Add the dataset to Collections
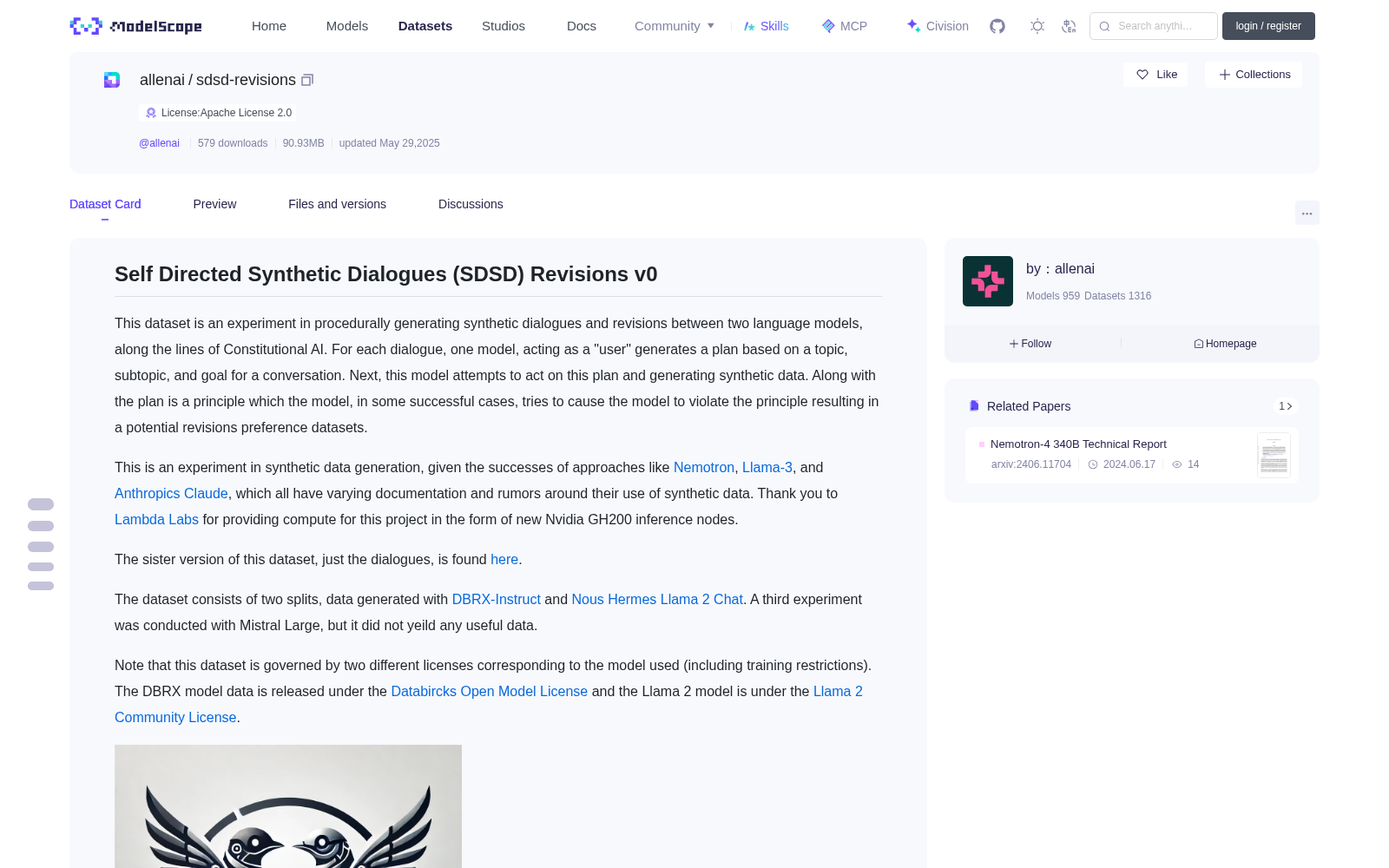 (x=1254, y=75)
